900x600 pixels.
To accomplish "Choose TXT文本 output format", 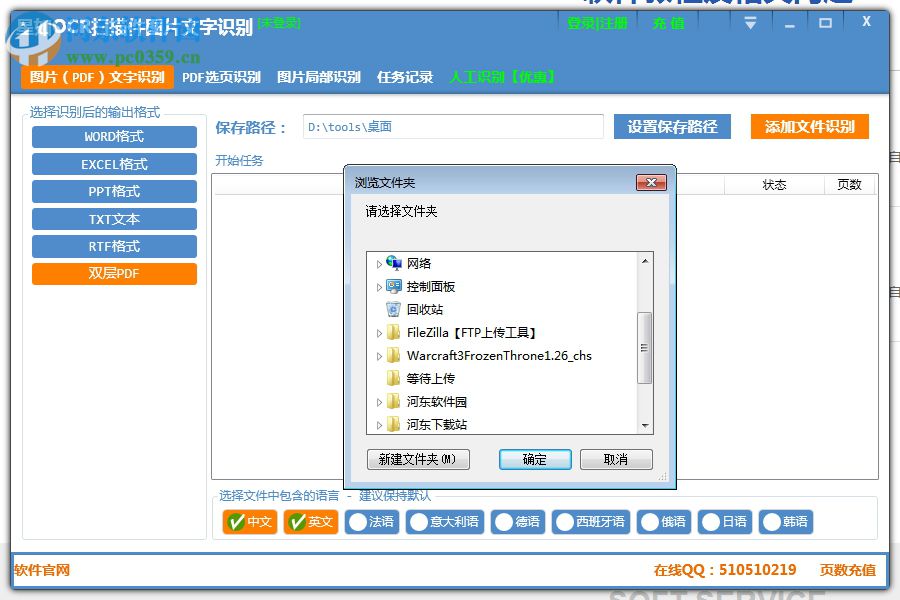I will point(114,219).
